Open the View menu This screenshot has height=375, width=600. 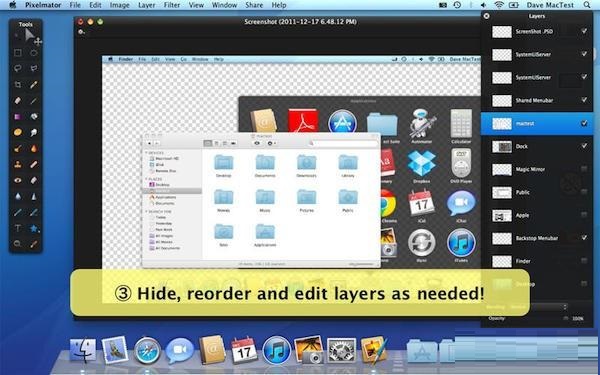(x=196, y=5)
